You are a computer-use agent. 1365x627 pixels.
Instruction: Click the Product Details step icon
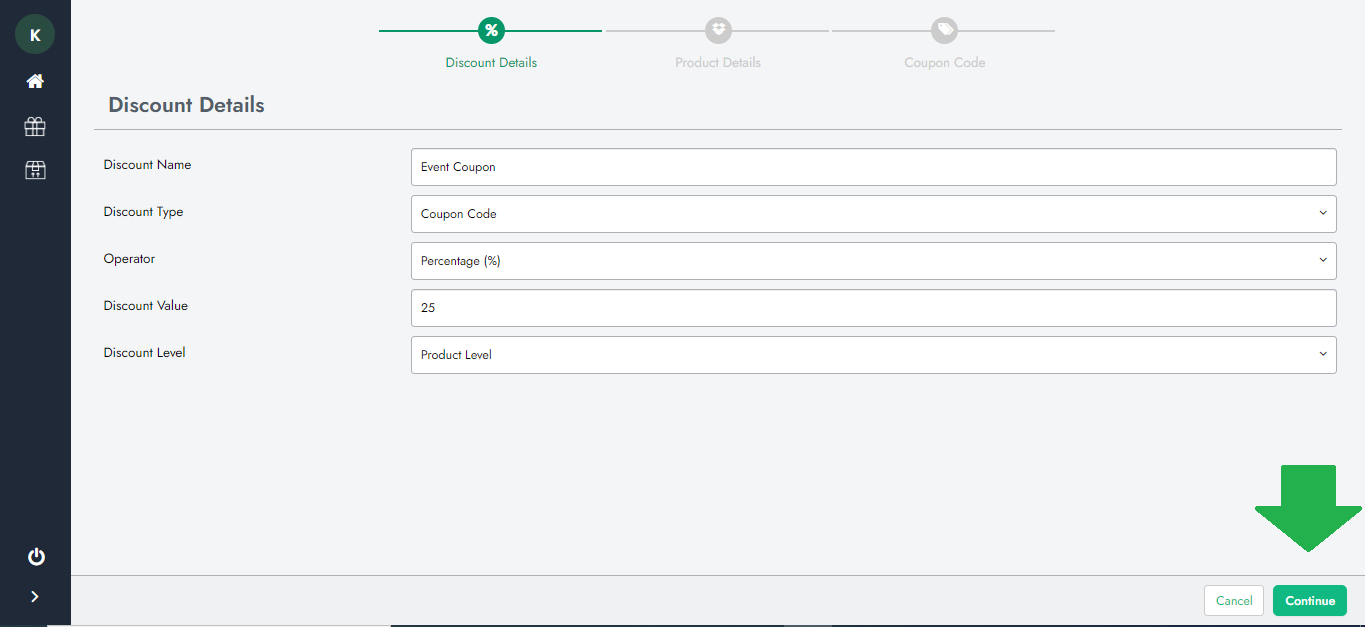pos(717,30)
